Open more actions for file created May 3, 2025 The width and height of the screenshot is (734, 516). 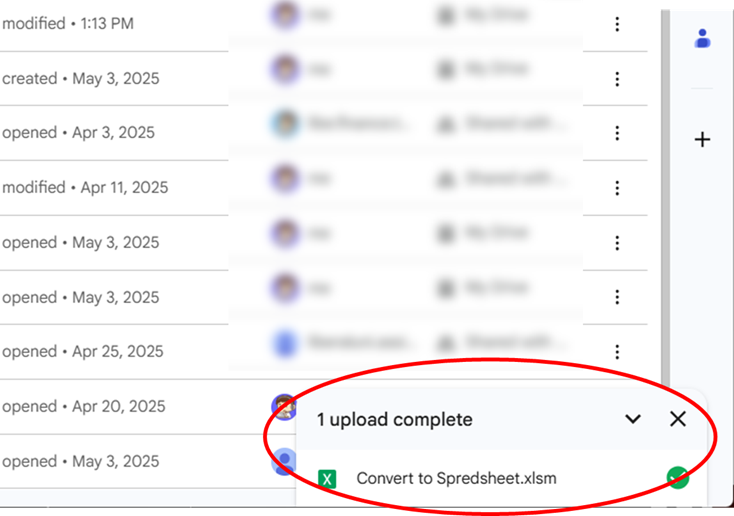click(x=617, y=79)
